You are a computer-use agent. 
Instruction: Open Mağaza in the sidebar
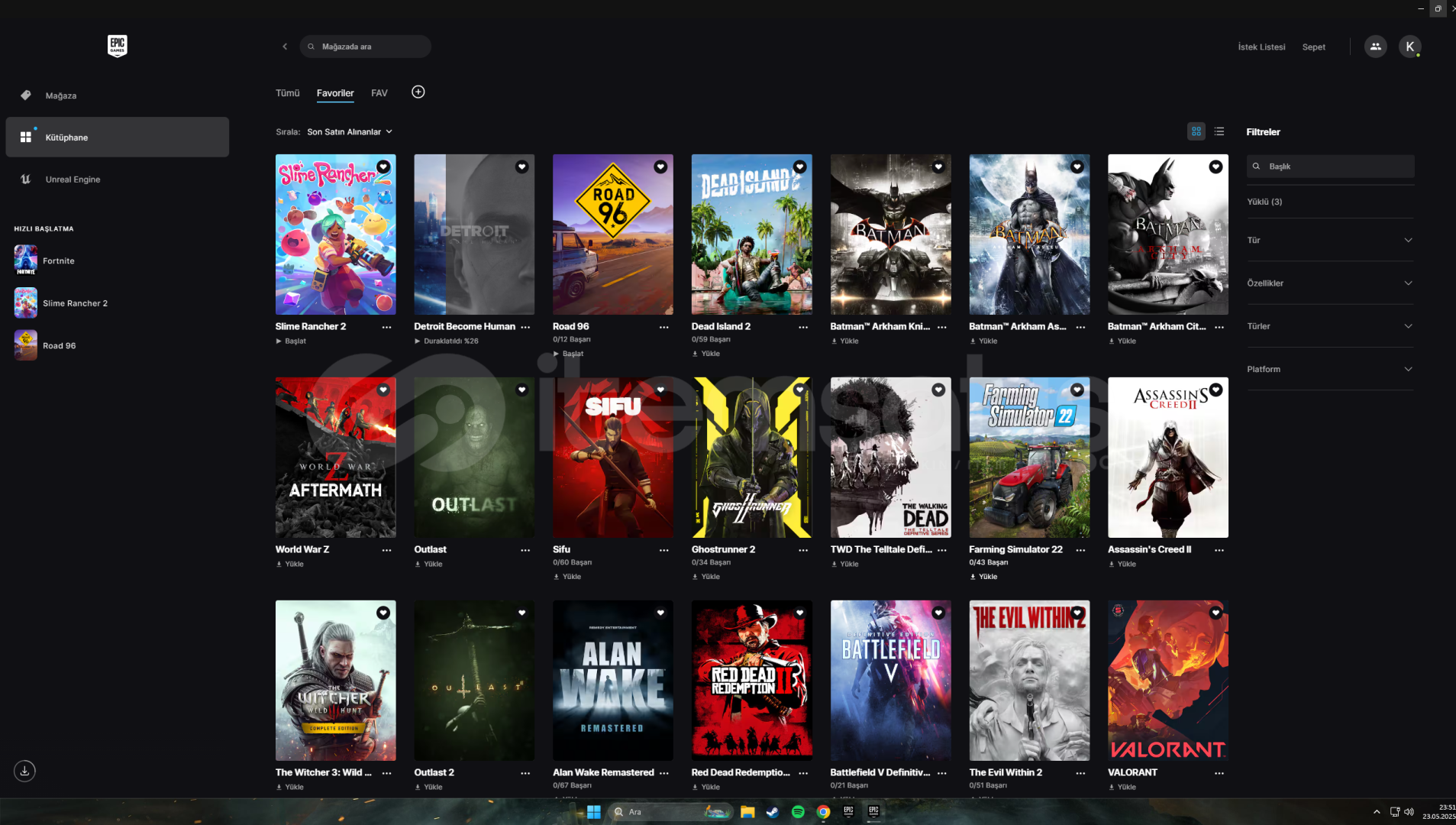click(118, 95)
